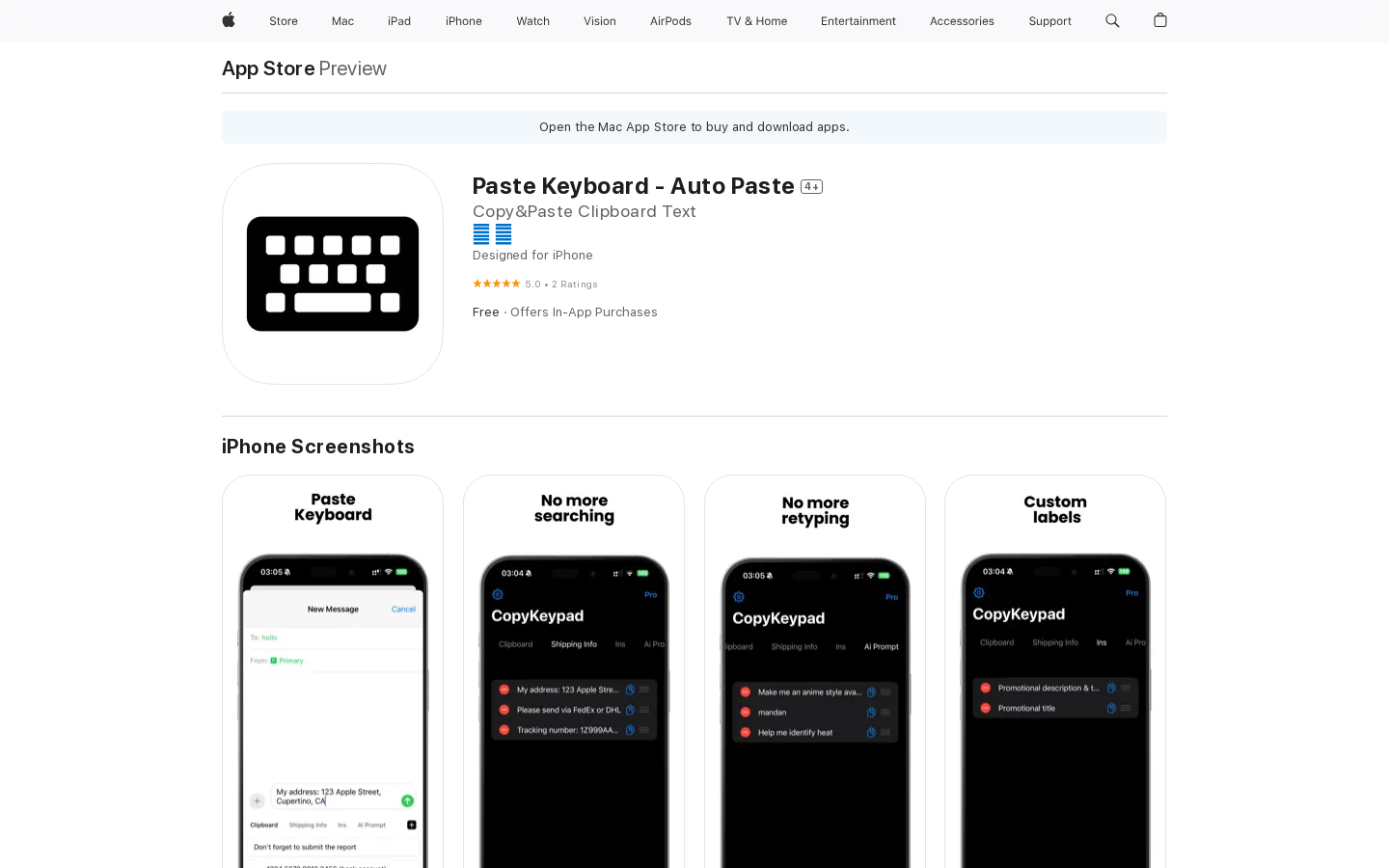Click the iPhone Screenshots heading
This screenshot has width=1389, height=868.
[x=318, y=447]
